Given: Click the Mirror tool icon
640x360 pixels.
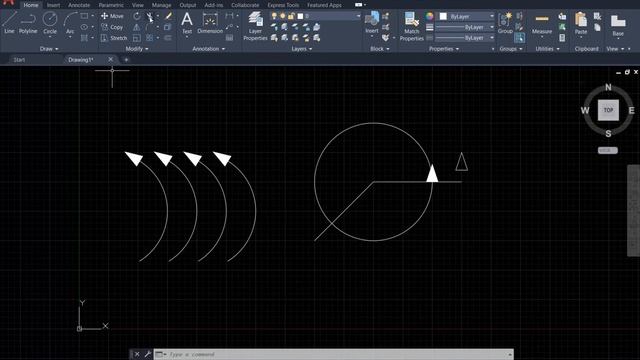Looking at the screenshot, I should pos(137,27).
